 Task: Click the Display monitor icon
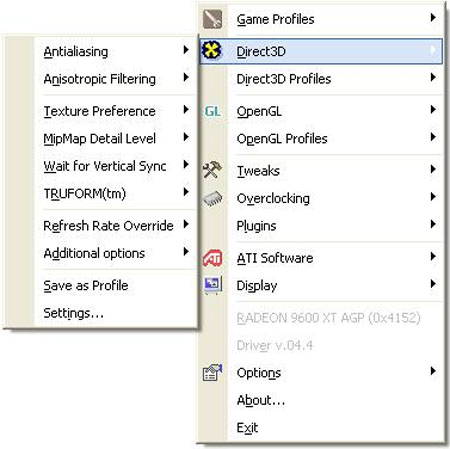pos(213,286)
